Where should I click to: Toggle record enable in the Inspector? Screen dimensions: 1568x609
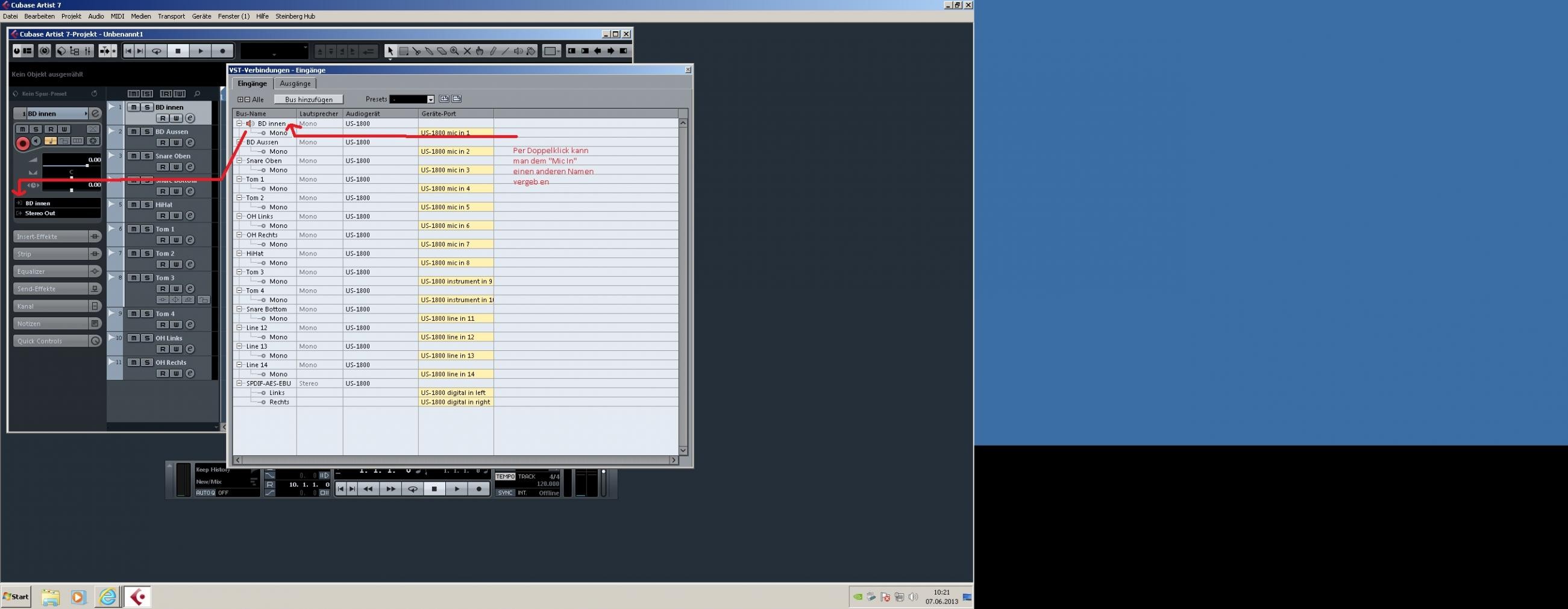coord(22,144)
